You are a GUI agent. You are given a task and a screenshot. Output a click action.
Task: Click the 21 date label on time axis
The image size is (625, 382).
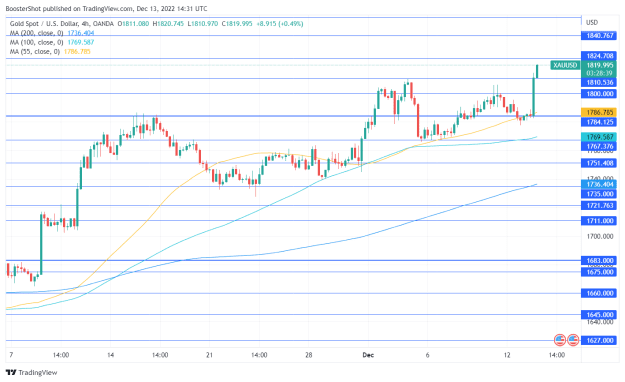210,355
